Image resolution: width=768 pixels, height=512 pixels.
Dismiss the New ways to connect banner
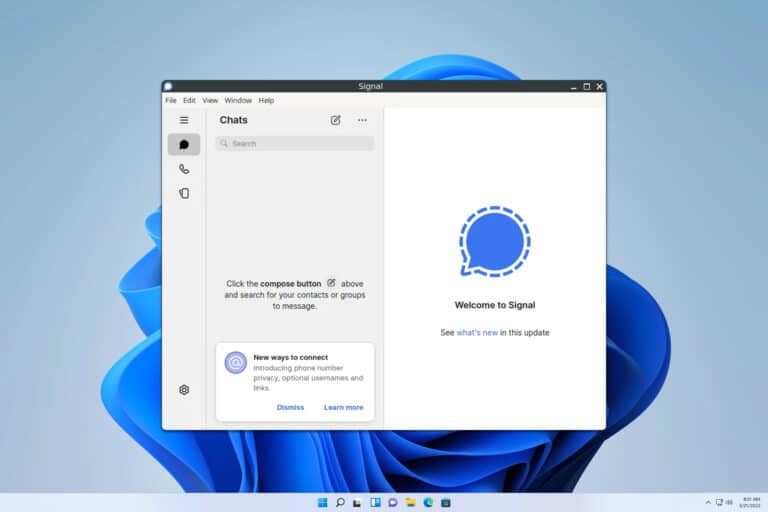pos(290,407)
